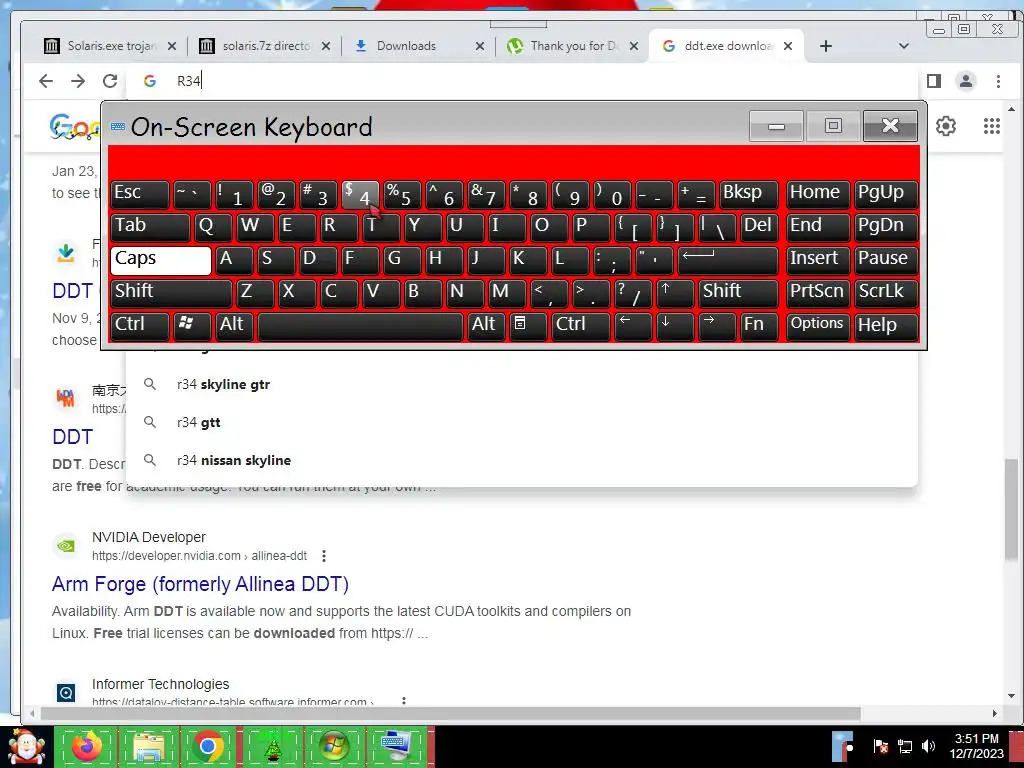This screenshot has height=768, width=1024.
Task: Toggle the left Shift key on keyboard
Action: 170,293
